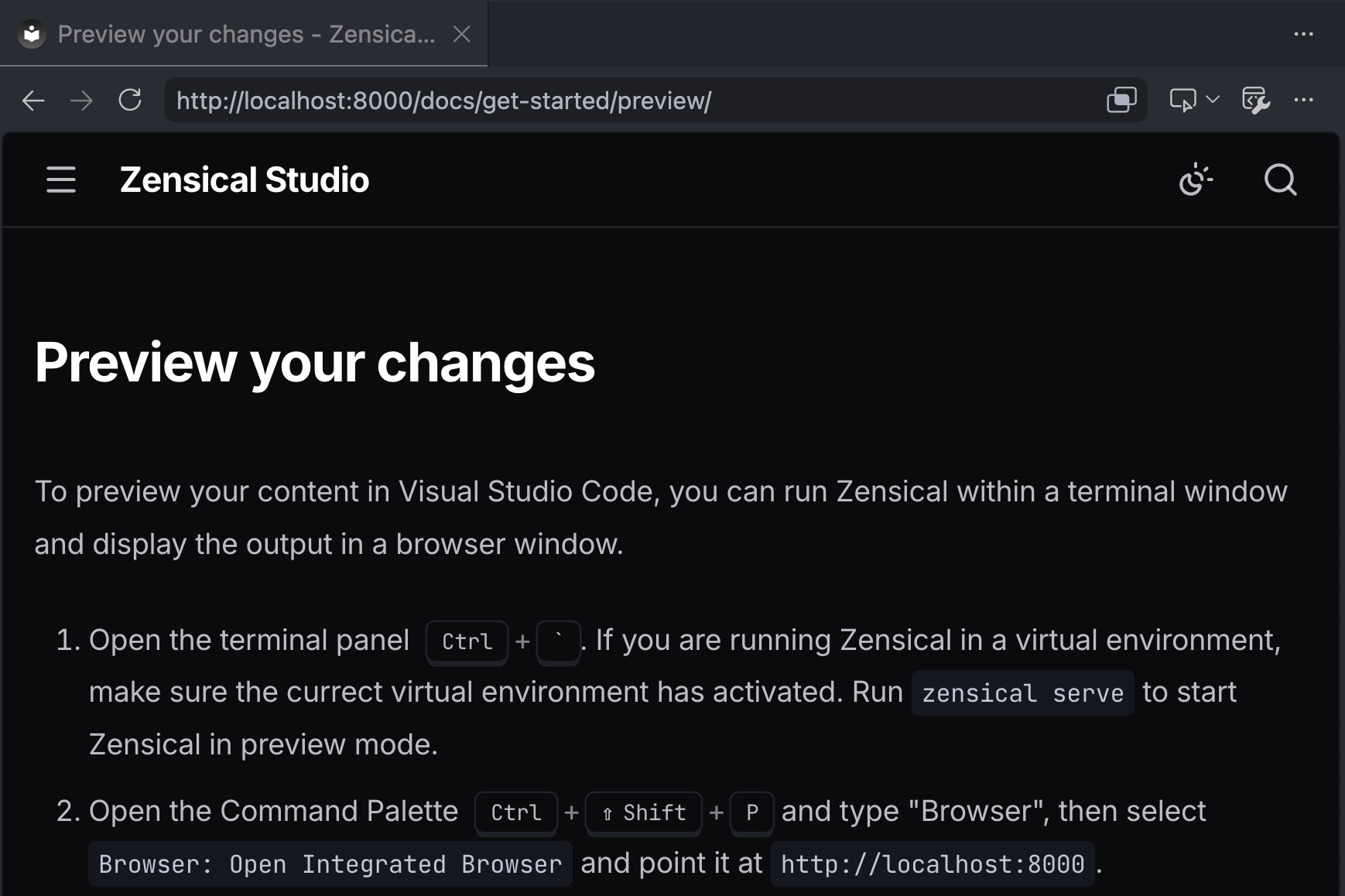Click the element selection icon
Image resolution: width=1345 pixels, height=896 pixels.
1182,100
